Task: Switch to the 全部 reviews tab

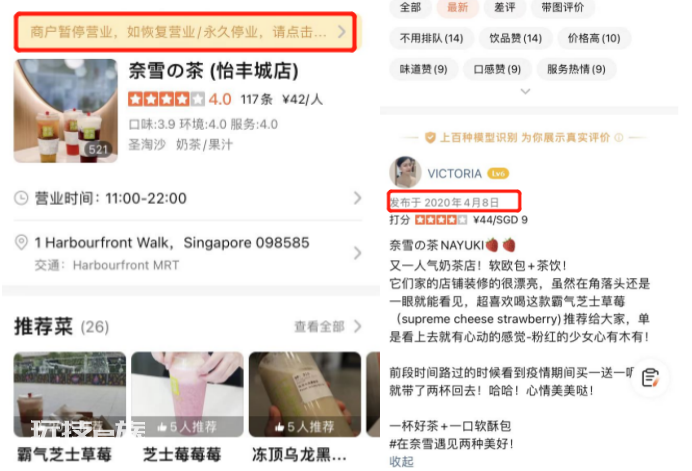Action: click(x=410, y=8)
